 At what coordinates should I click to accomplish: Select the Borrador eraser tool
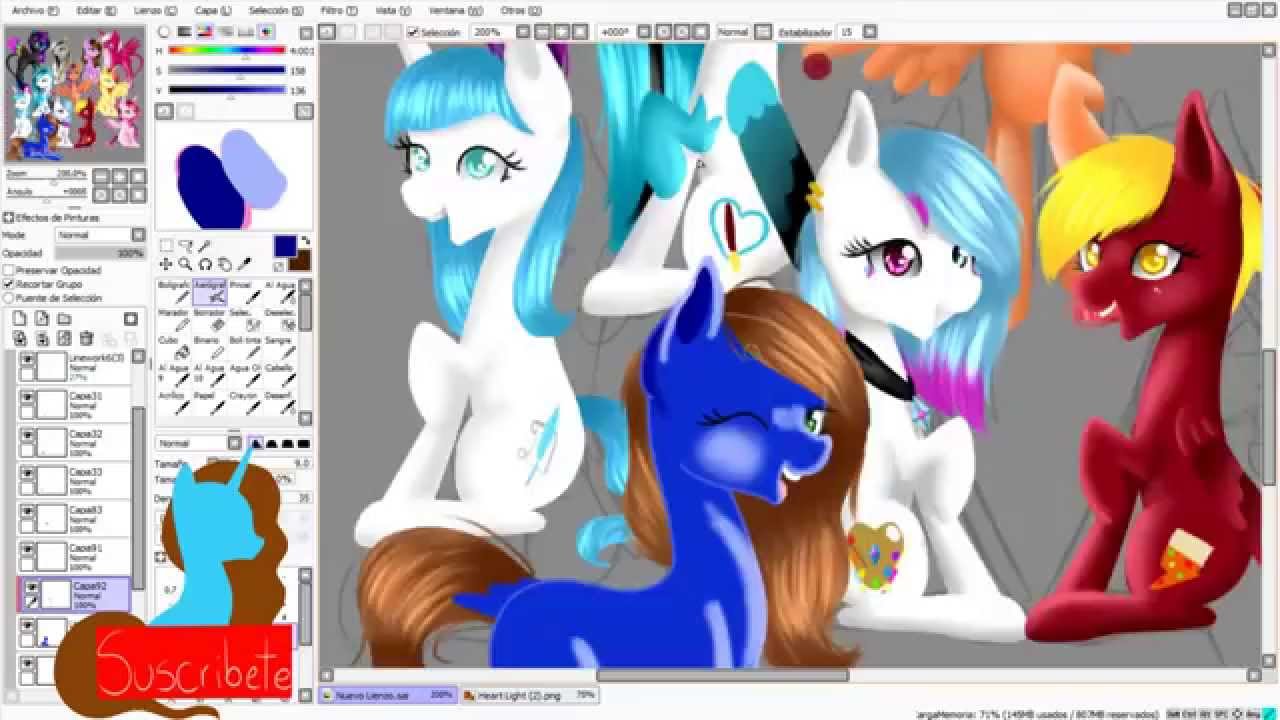pos(210,319)
